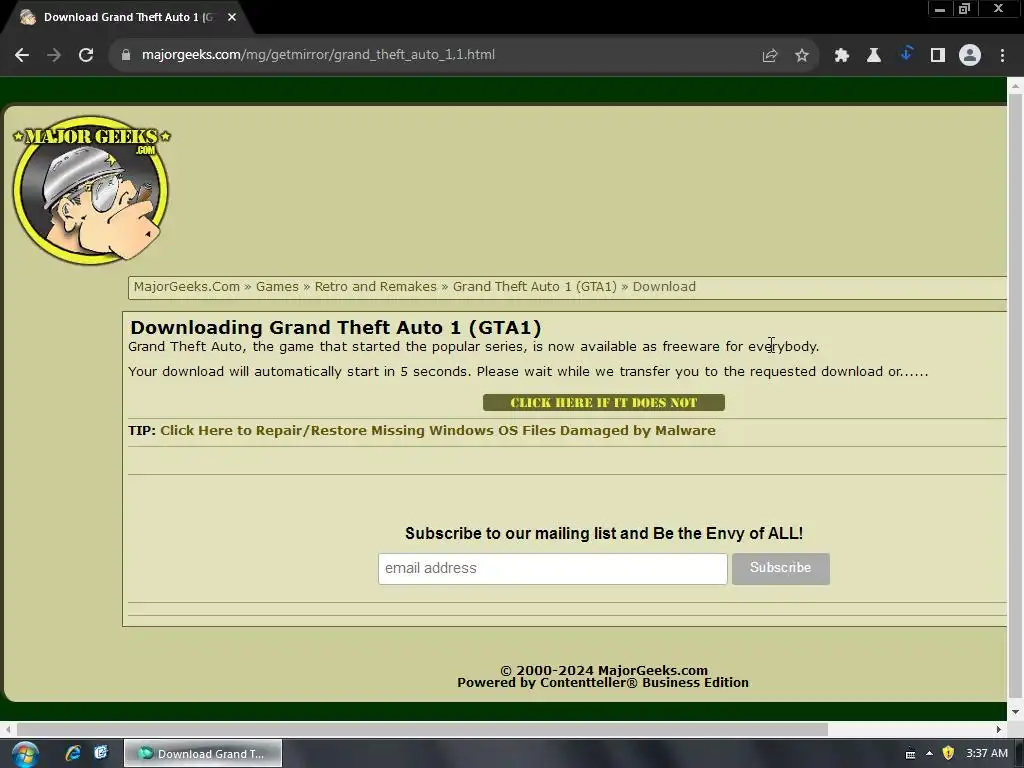
Task: Open Retro and Remakes breadcrumb
Action: pyautogui.click(x=376, y=287)
